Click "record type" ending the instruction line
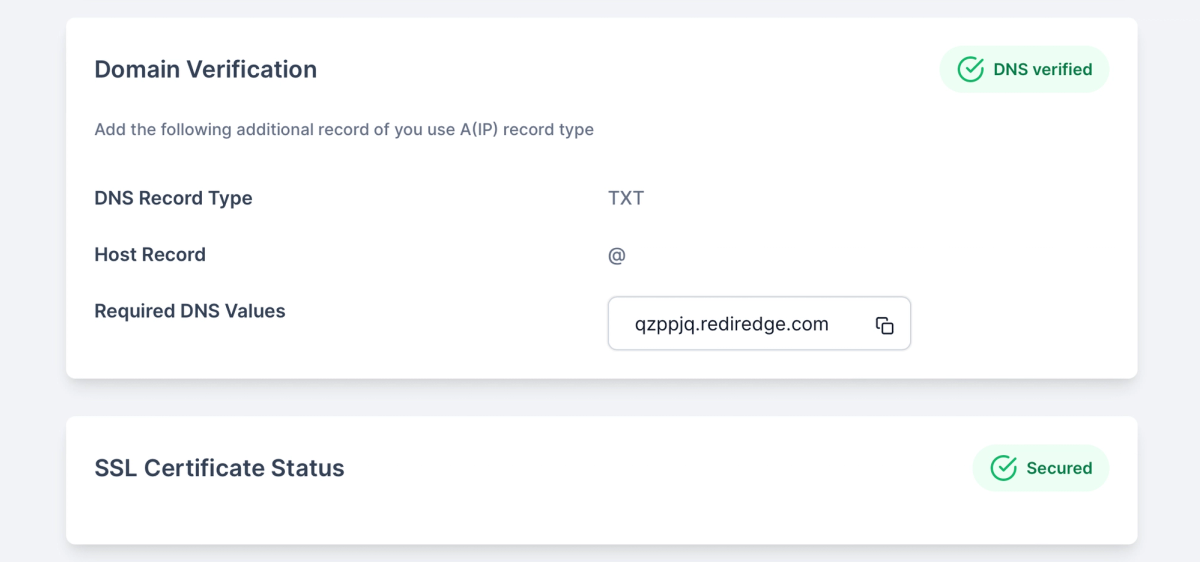Screen dimensions: 1200x562 (x=549, y=129)
